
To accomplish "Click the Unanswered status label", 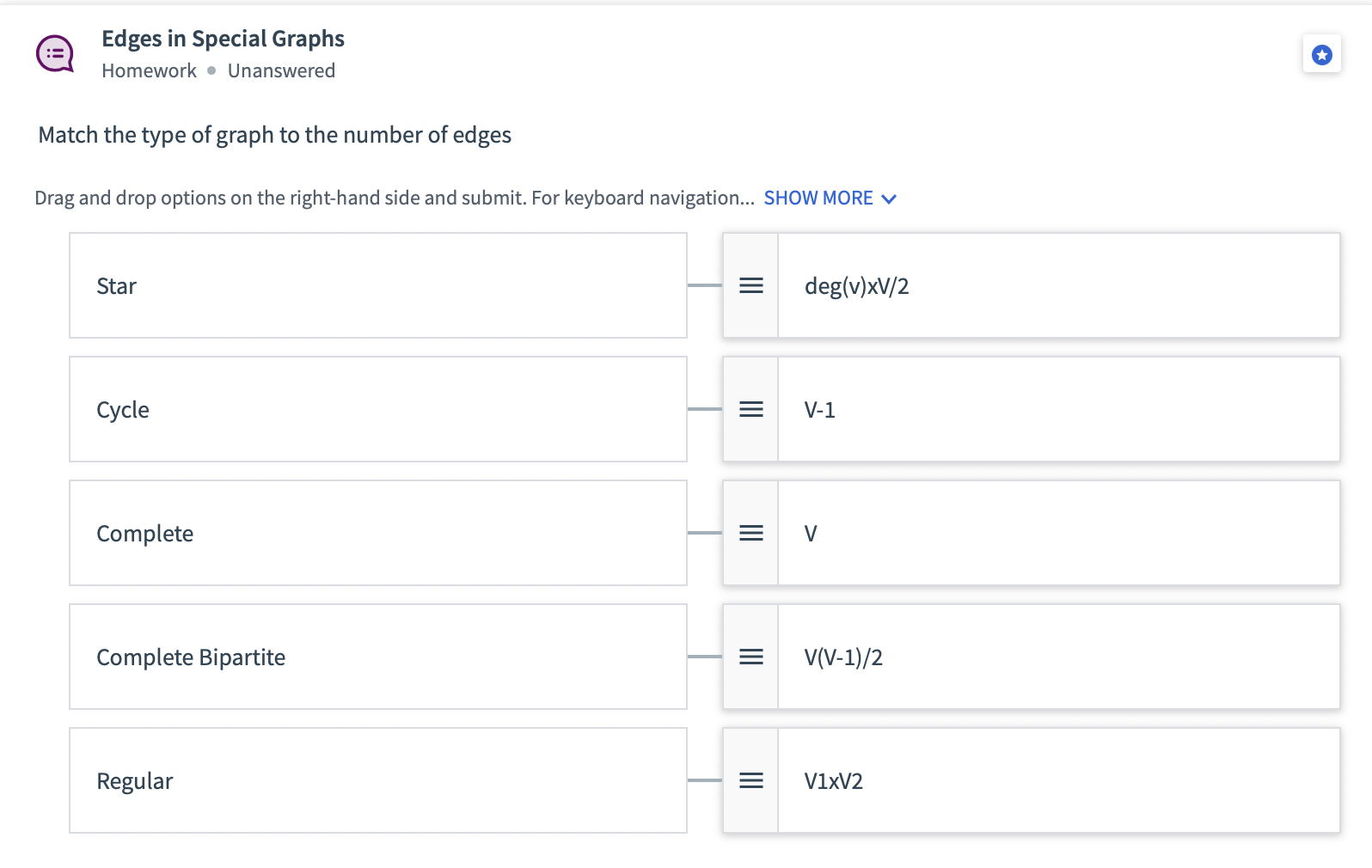I will pos(281,70).
